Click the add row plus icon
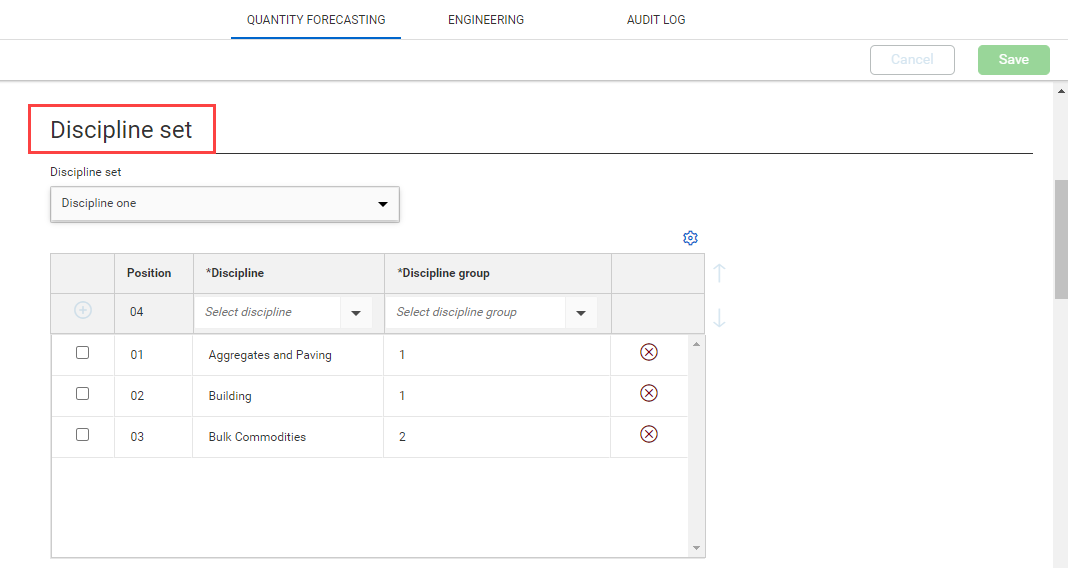The width and height of the screenshot is (1068, 568). coord(83,311)
